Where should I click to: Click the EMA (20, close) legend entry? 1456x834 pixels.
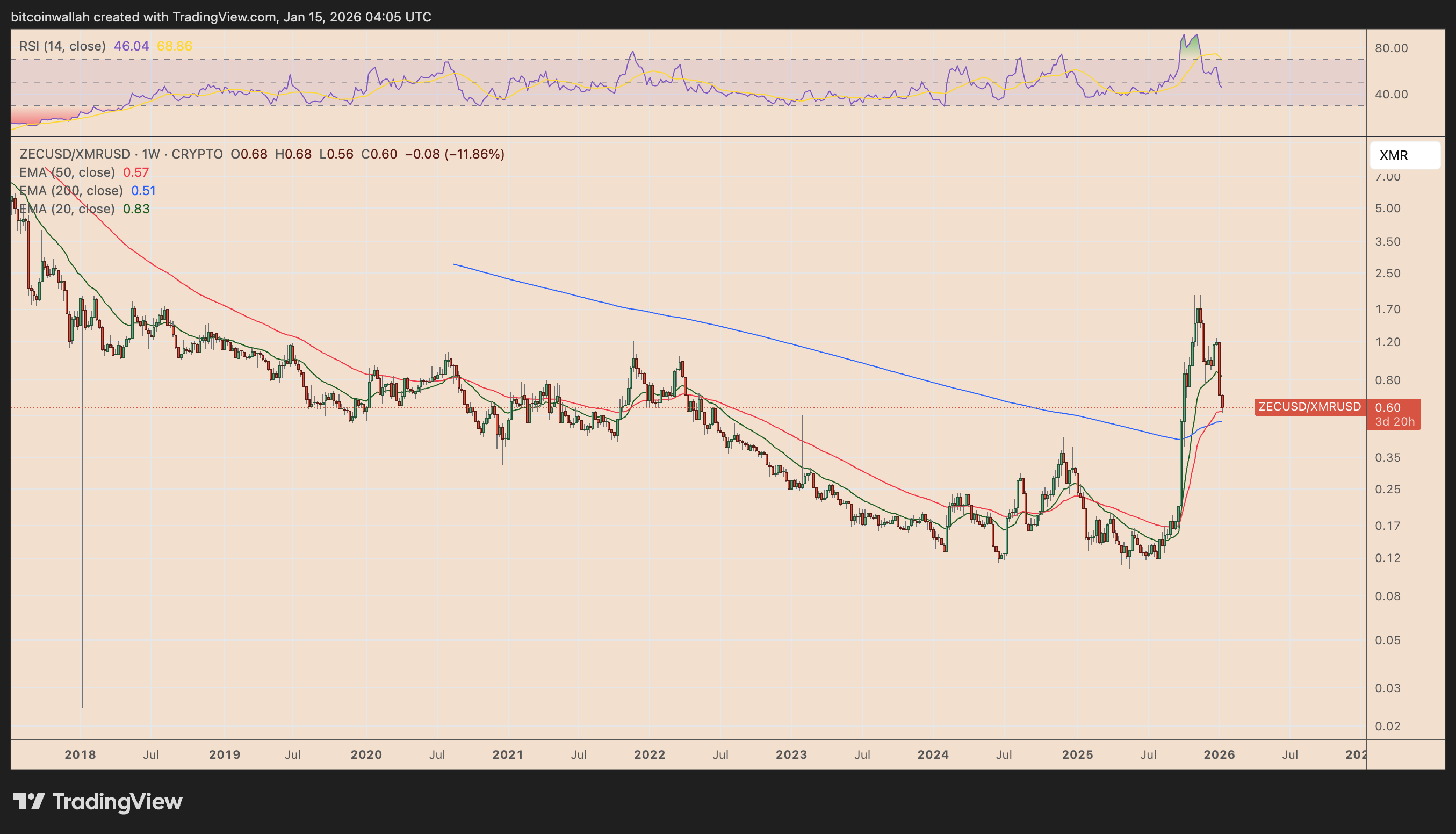coord(67,209)
